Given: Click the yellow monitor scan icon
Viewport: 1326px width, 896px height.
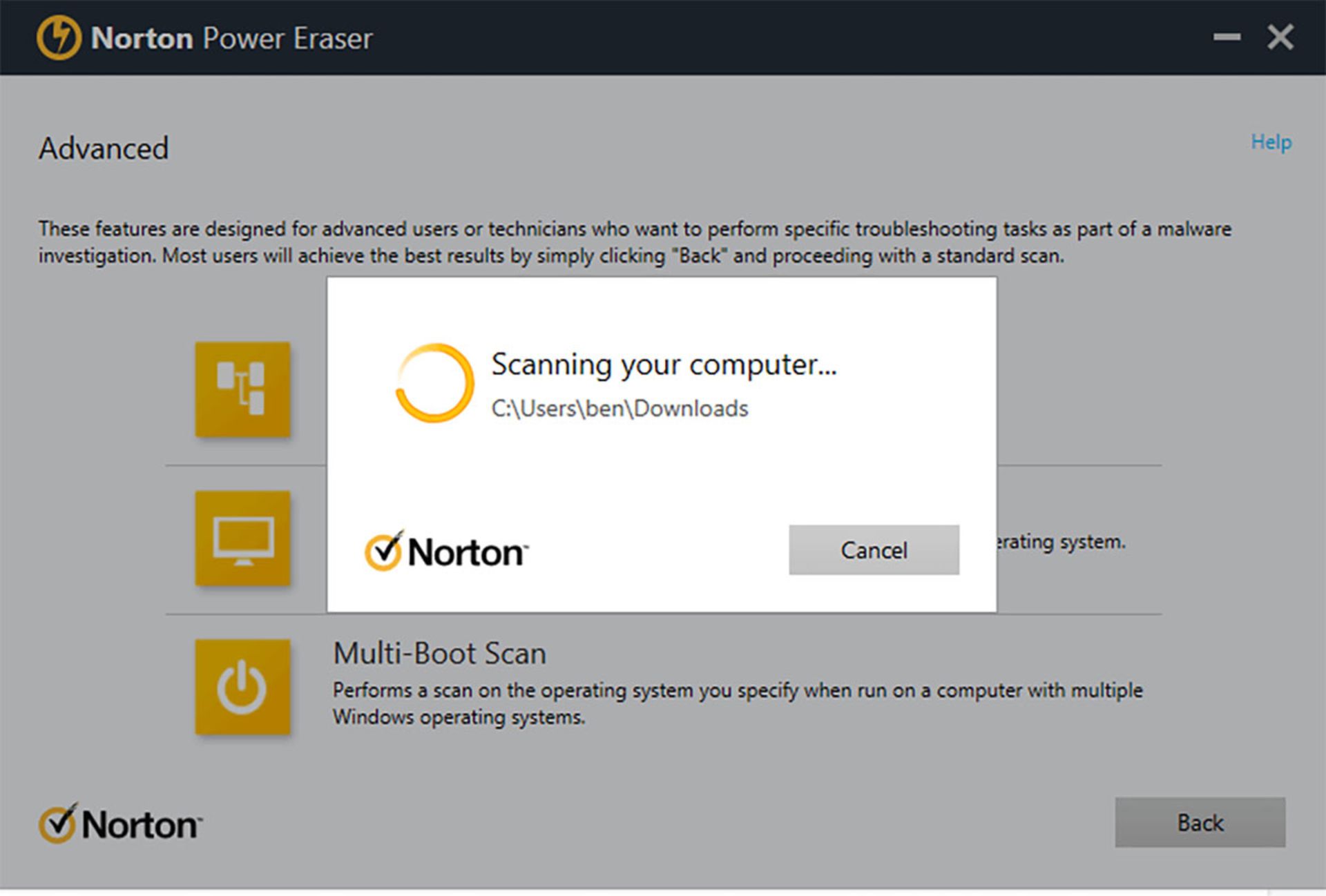Looking at the screenshot, I should click(x=242, y=538).
